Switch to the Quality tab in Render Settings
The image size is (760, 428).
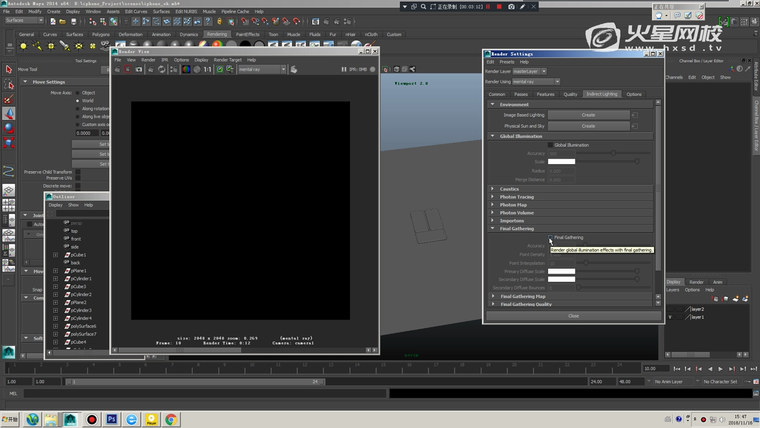[x=570, y=94]
